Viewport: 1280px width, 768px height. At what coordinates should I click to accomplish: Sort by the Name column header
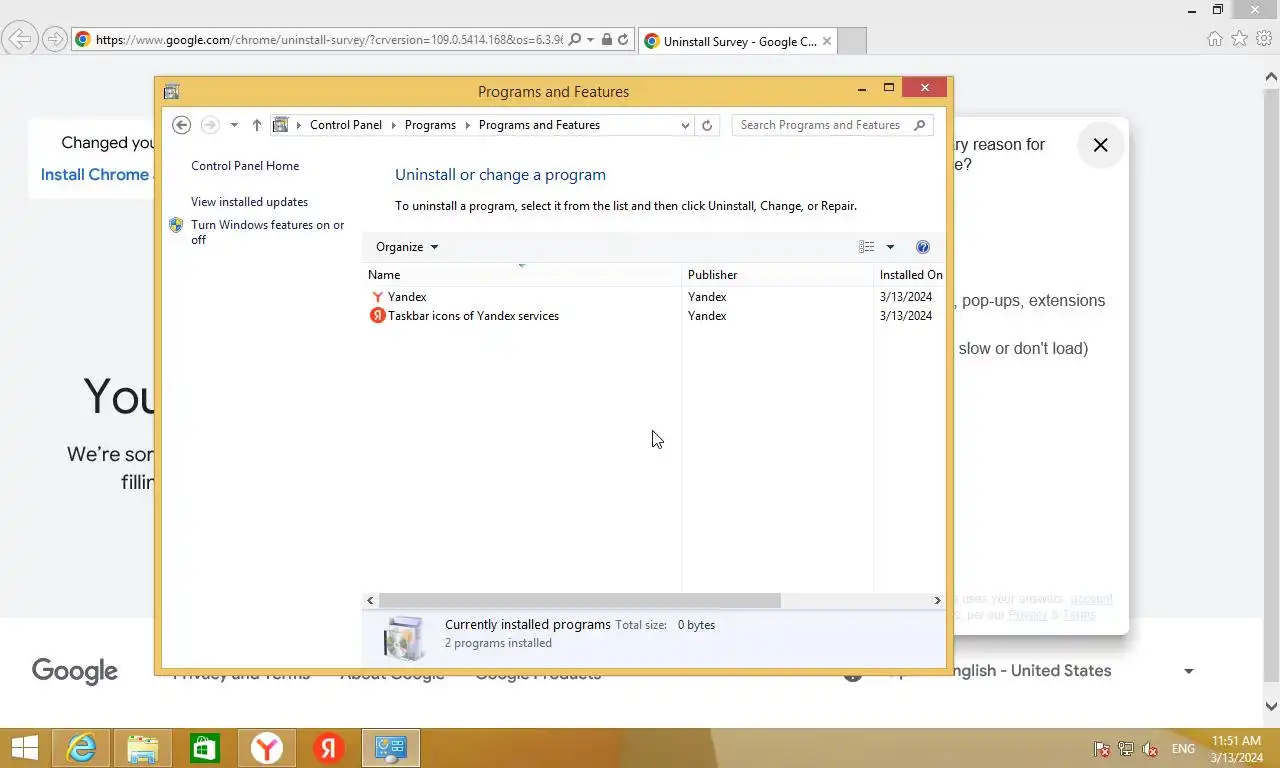click(521, 275)
